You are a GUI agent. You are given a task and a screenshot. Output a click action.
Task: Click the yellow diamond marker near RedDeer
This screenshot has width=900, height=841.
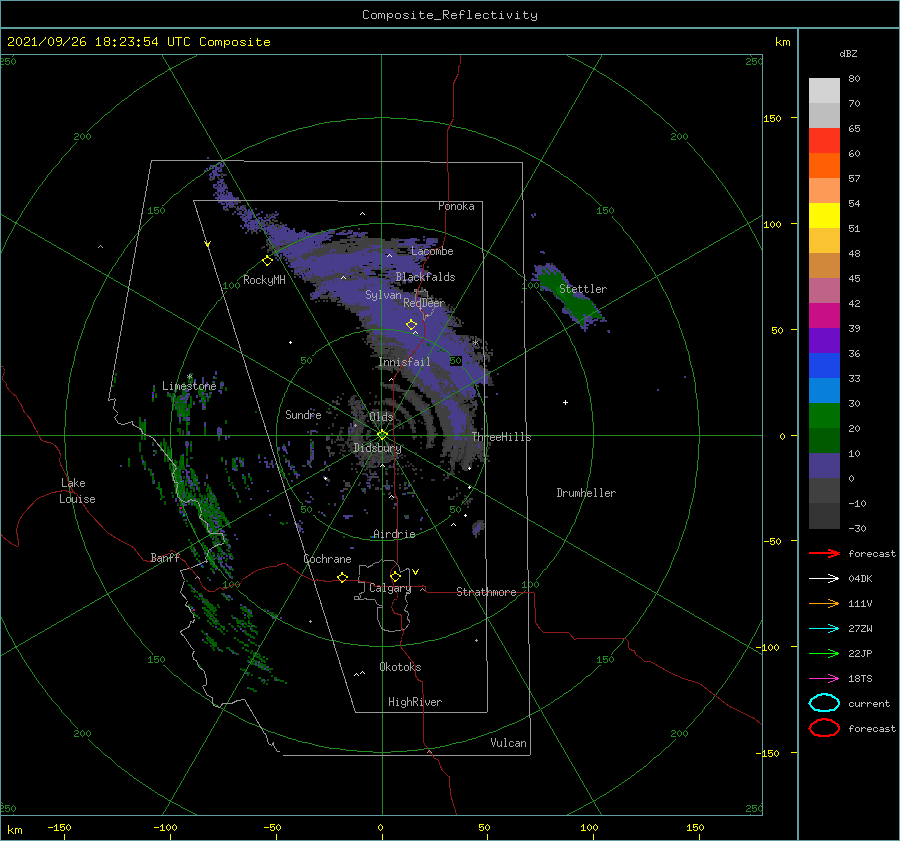pos(412,325)
